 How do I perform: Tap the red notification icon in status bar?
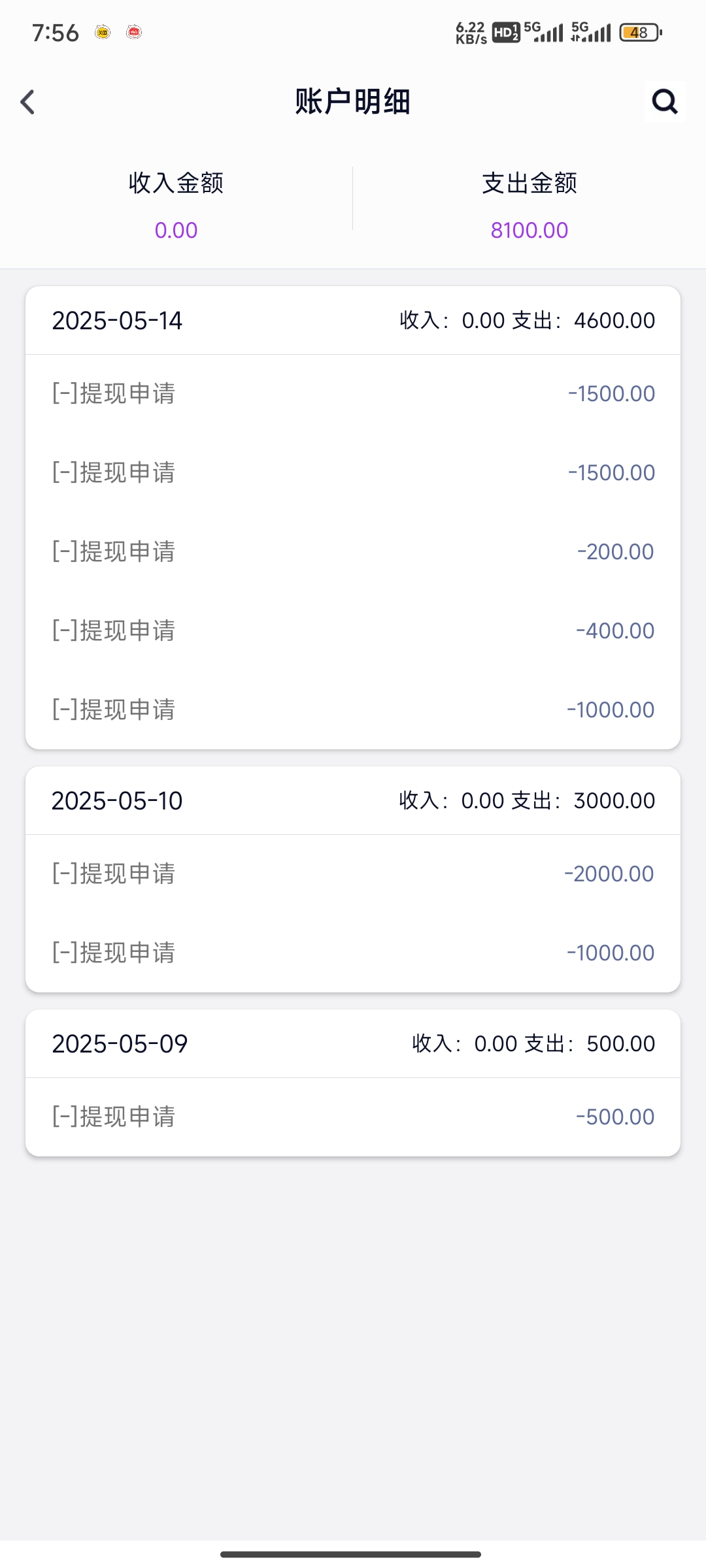click(x=134, y=32)
